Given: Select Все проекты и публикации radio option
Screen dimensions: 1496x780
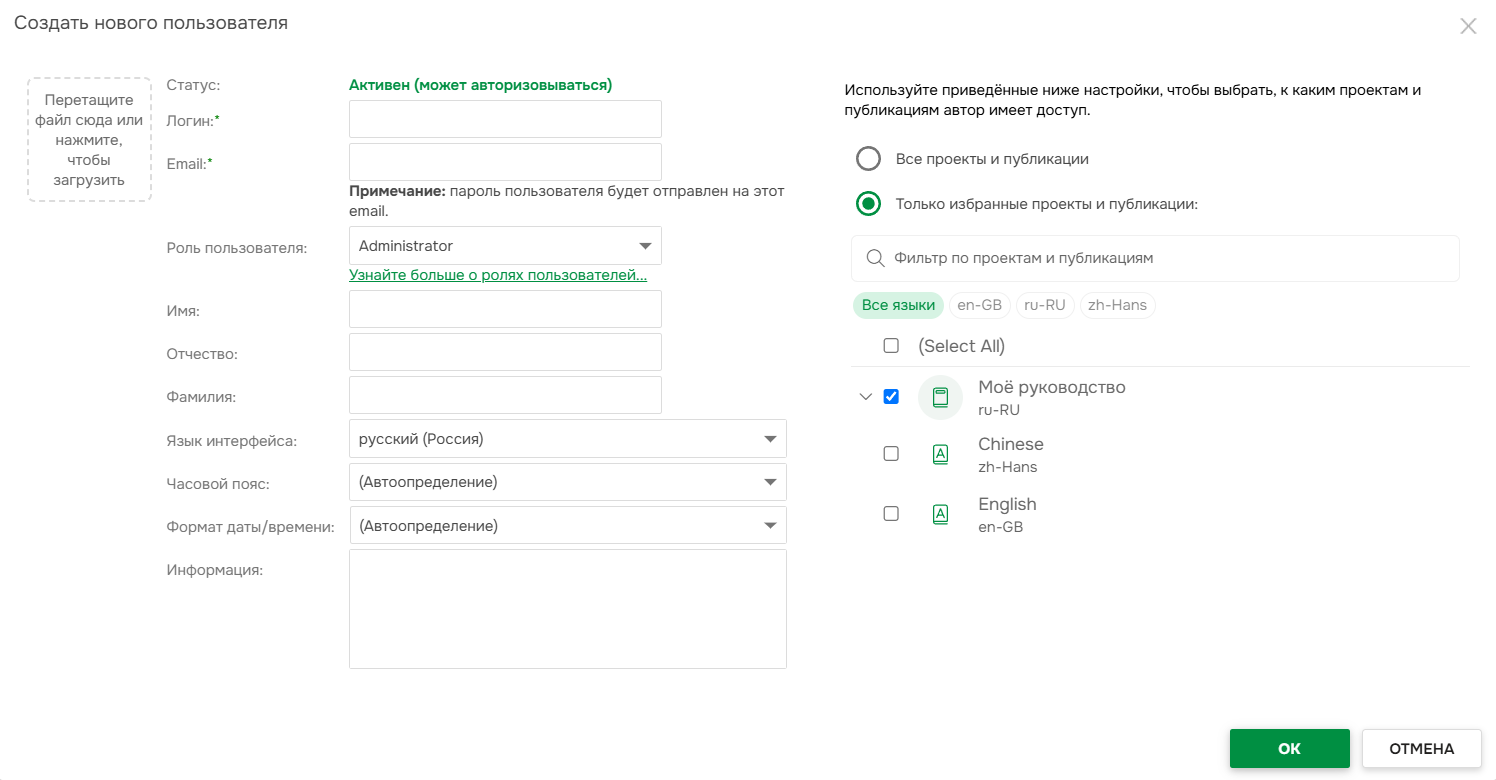Looking at the screenshot, I should (x=868, y=159).
